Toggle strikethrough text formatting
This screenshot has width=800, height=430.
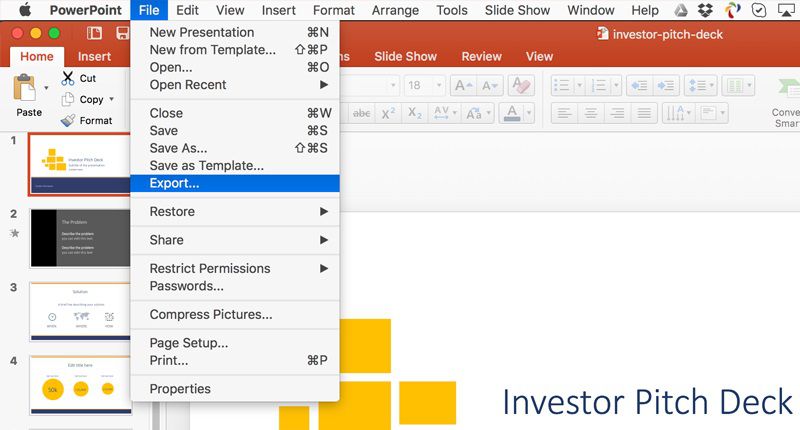(x=361, y=113)
